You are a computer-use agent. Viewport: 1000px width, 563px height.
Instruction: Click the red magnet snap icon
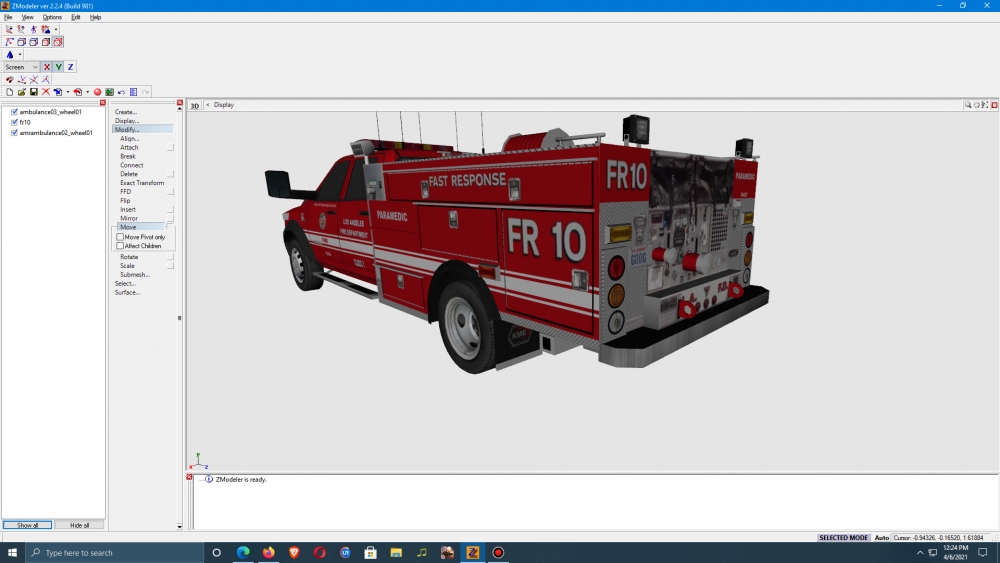10,80
